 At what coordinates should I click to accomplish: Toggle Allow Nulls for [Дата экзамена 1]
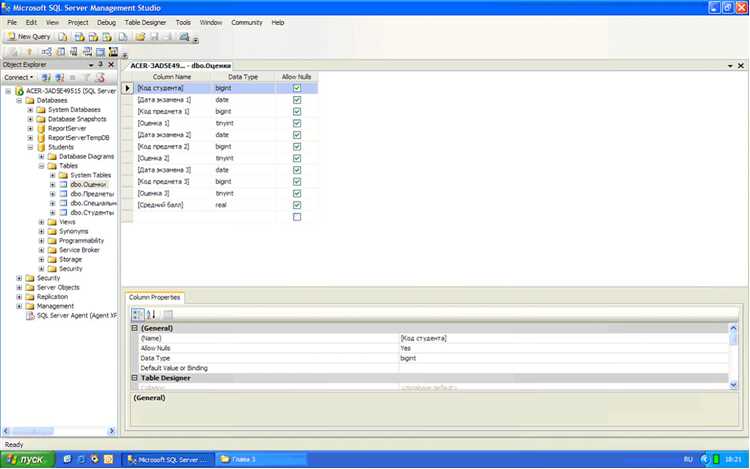click(x=297, y=100)
